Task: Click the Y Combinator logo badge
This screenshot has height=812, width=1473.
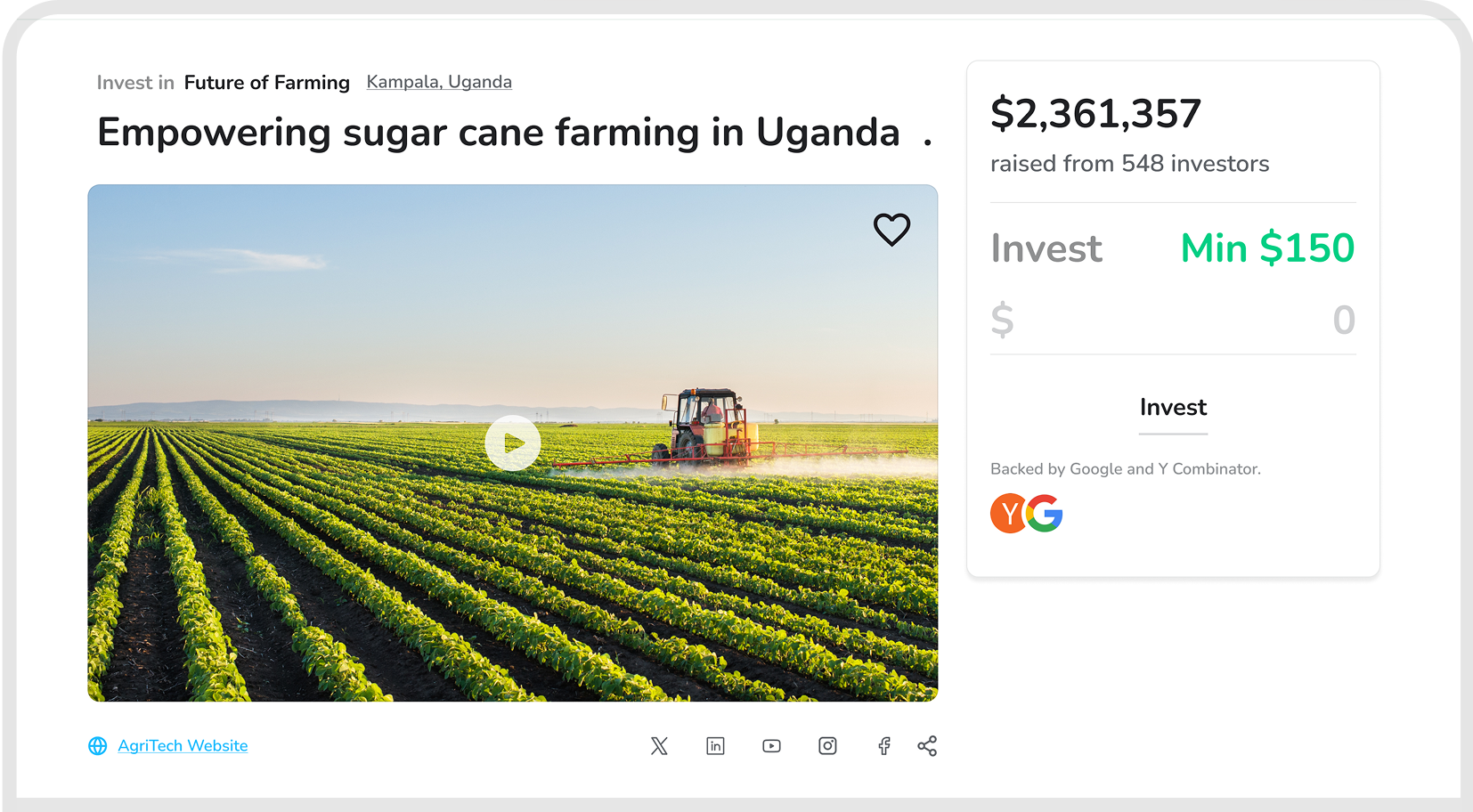Action: click(1008, 514)
